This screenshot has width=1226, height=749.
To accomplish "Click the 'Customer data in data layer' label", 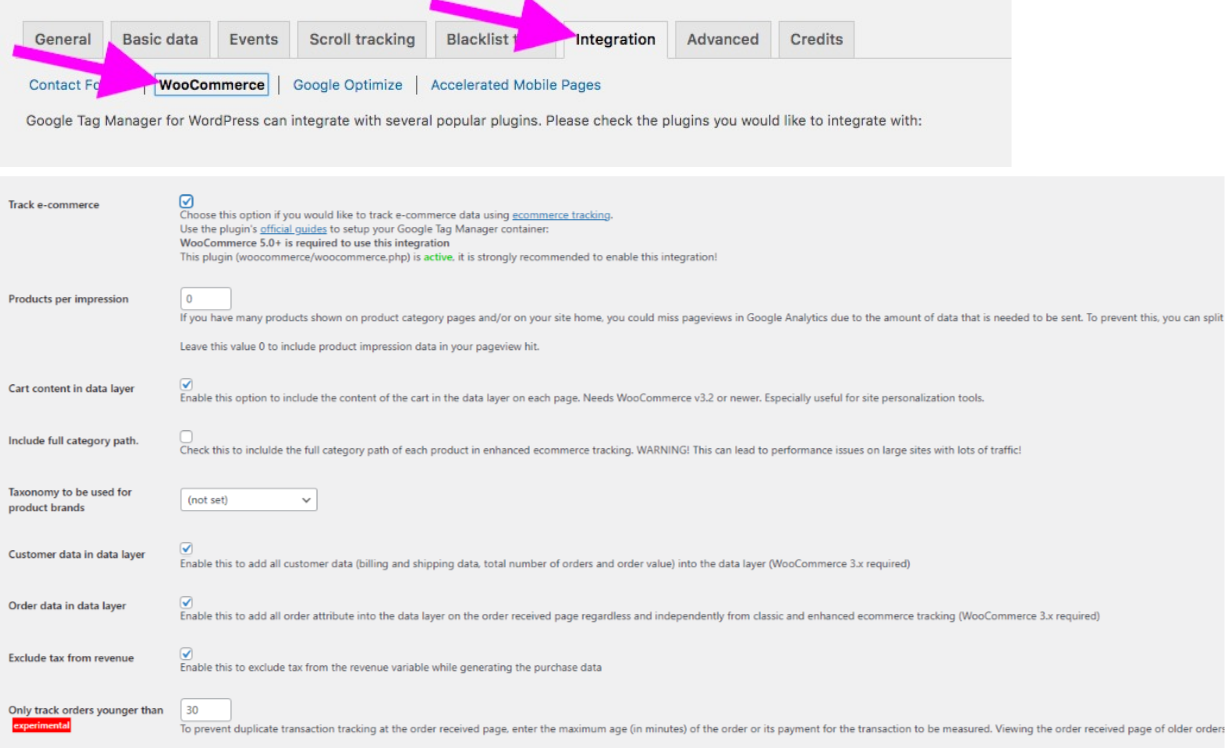I will (77, 554).
